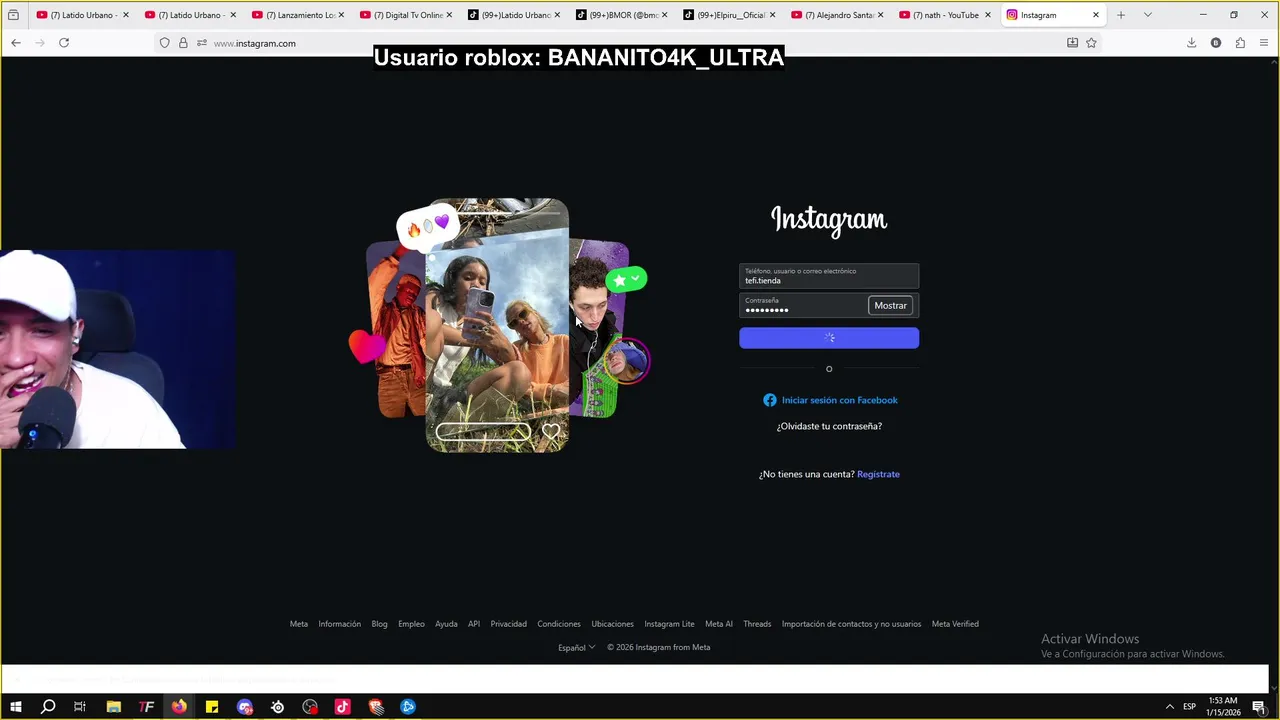Open Meta AI footer link
Viewport: 1280px width, 720px height.
pyautogui.click(x=719, y=624)
